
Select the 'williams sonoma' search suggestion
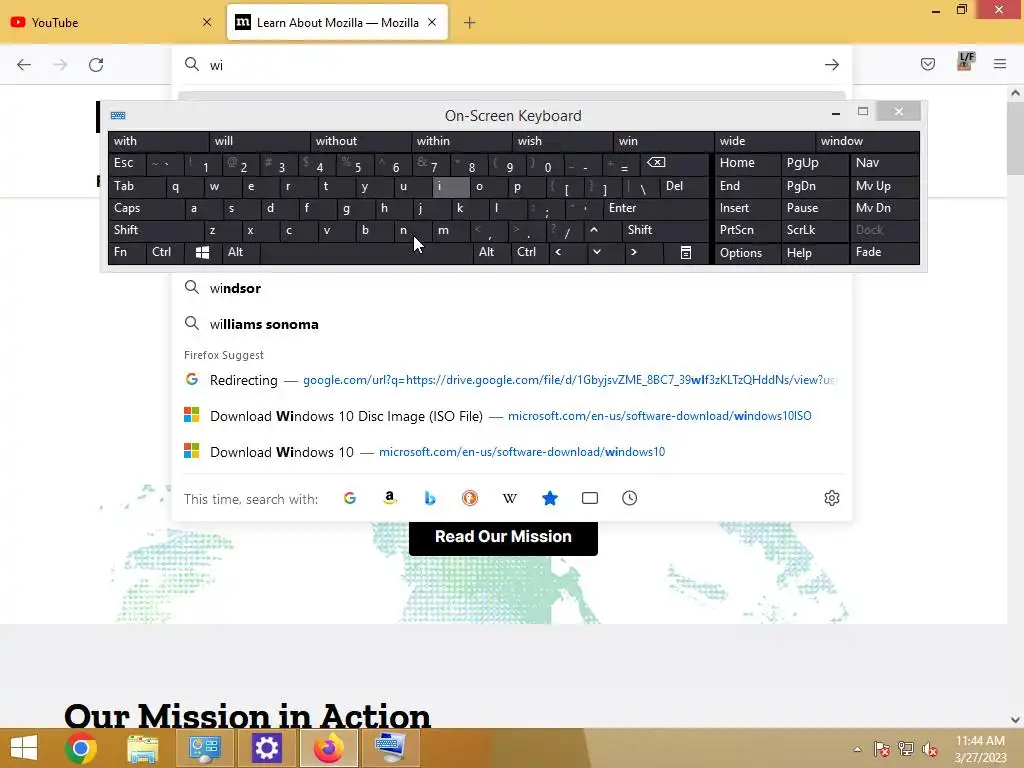(512, 324)
